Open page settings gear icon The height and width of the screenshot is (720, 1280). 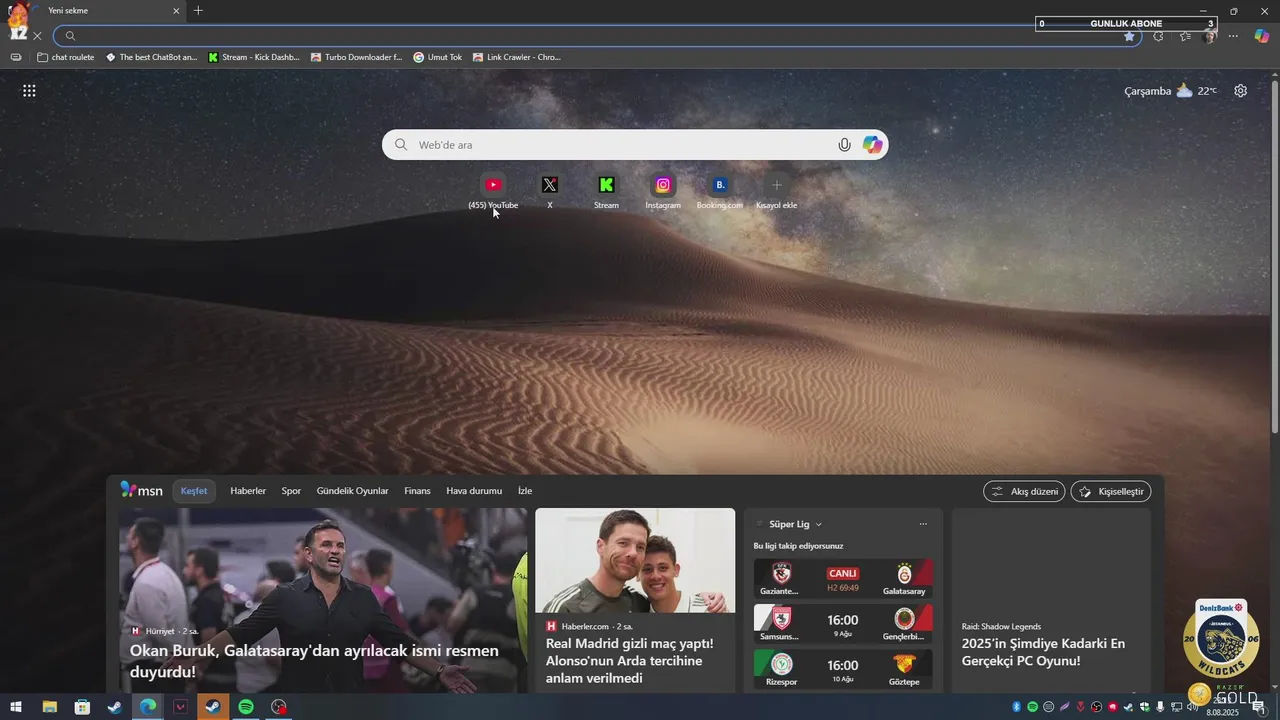click(x=1240, y=91)
